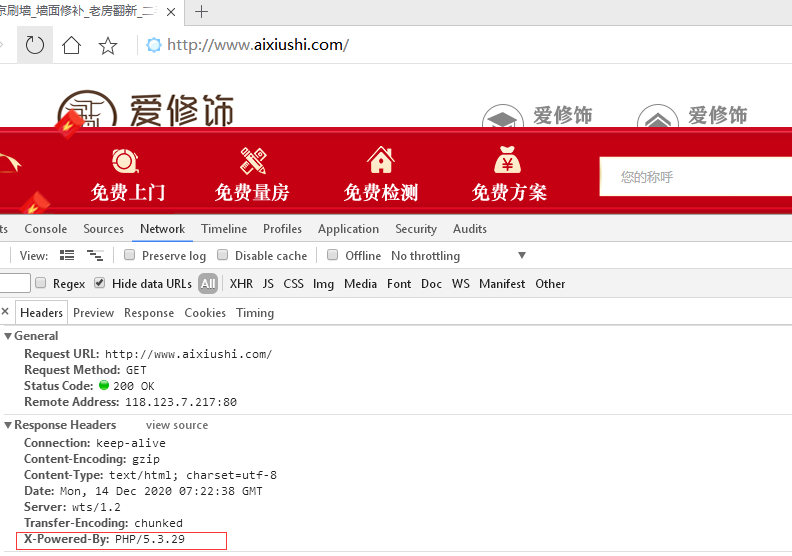Click the site security icon before the URL
This screenshot has height=556, width=792.
pyautogui.click(x=154, y=45)
